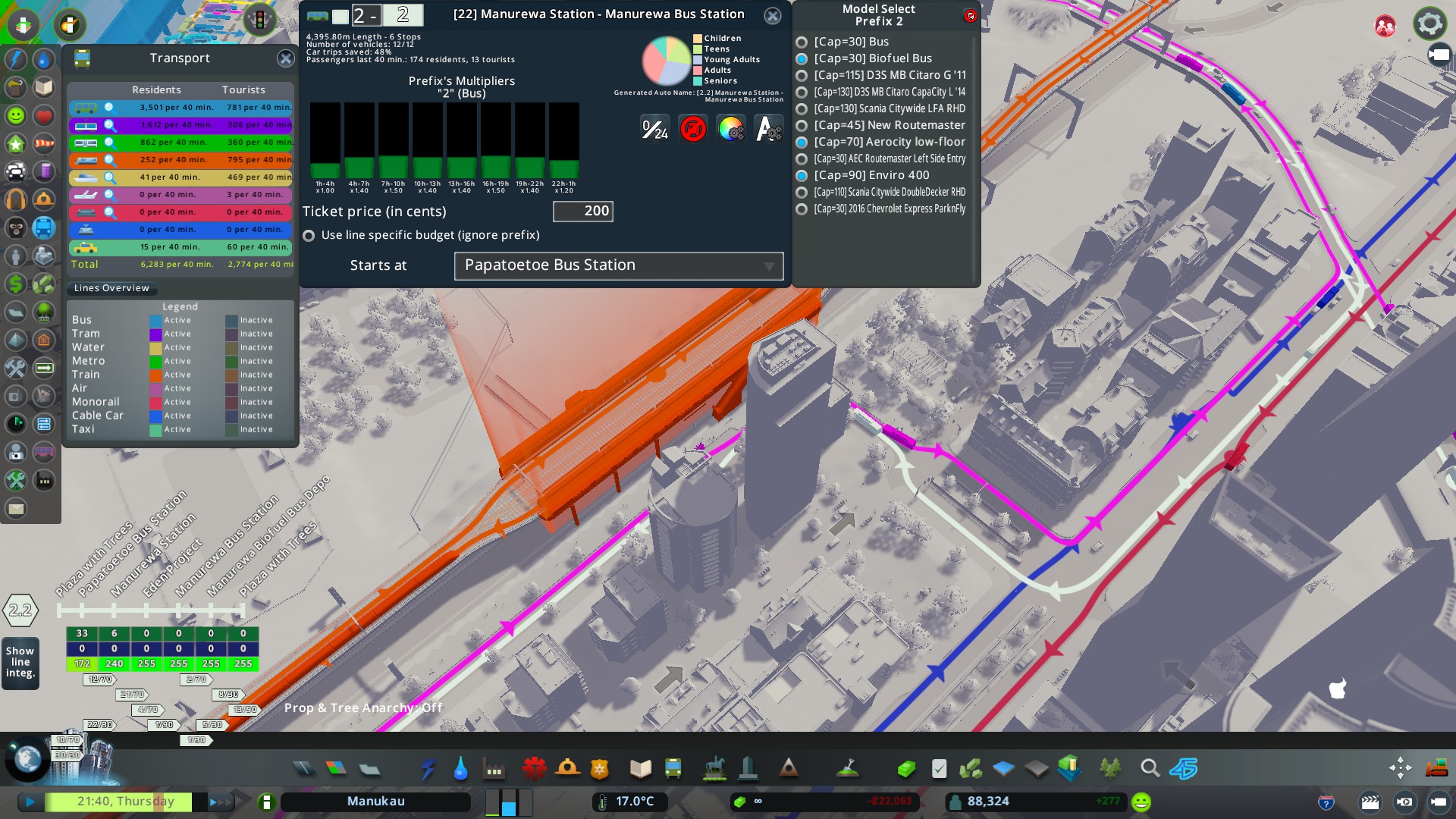The height and width of the screenshot is (819, 1456).
Task: Open options gear icon
Action: pos(1429,24)
